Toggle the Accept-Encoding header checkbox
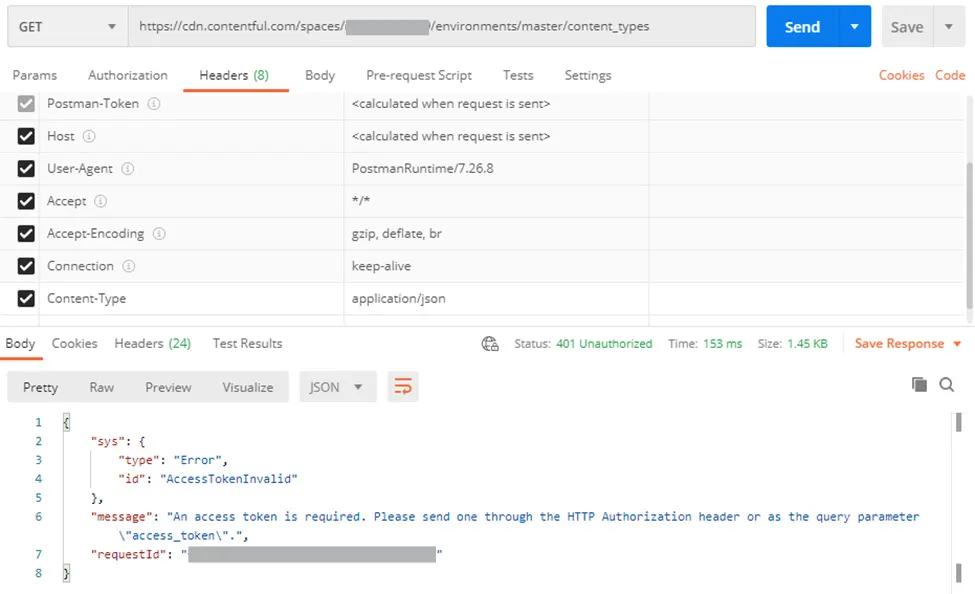Screen dimensions: 975x594 click(x=26, y=234)
